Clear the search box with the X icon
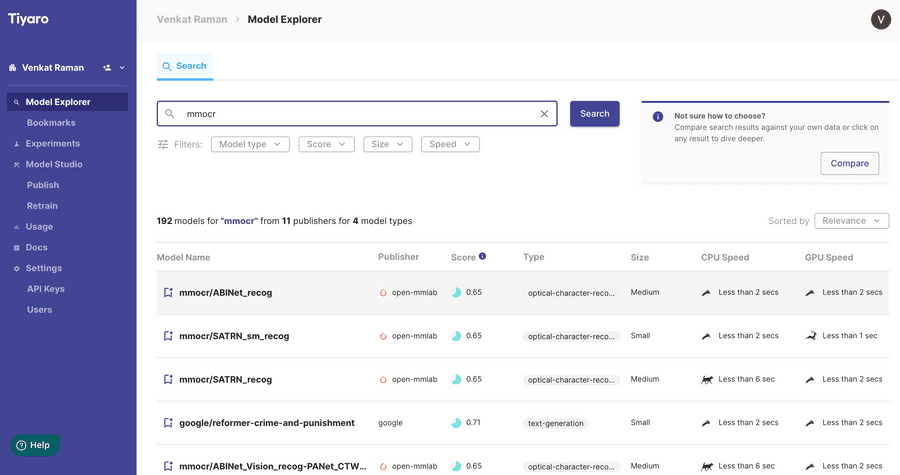900x475 pixels. tap(544, 114)
